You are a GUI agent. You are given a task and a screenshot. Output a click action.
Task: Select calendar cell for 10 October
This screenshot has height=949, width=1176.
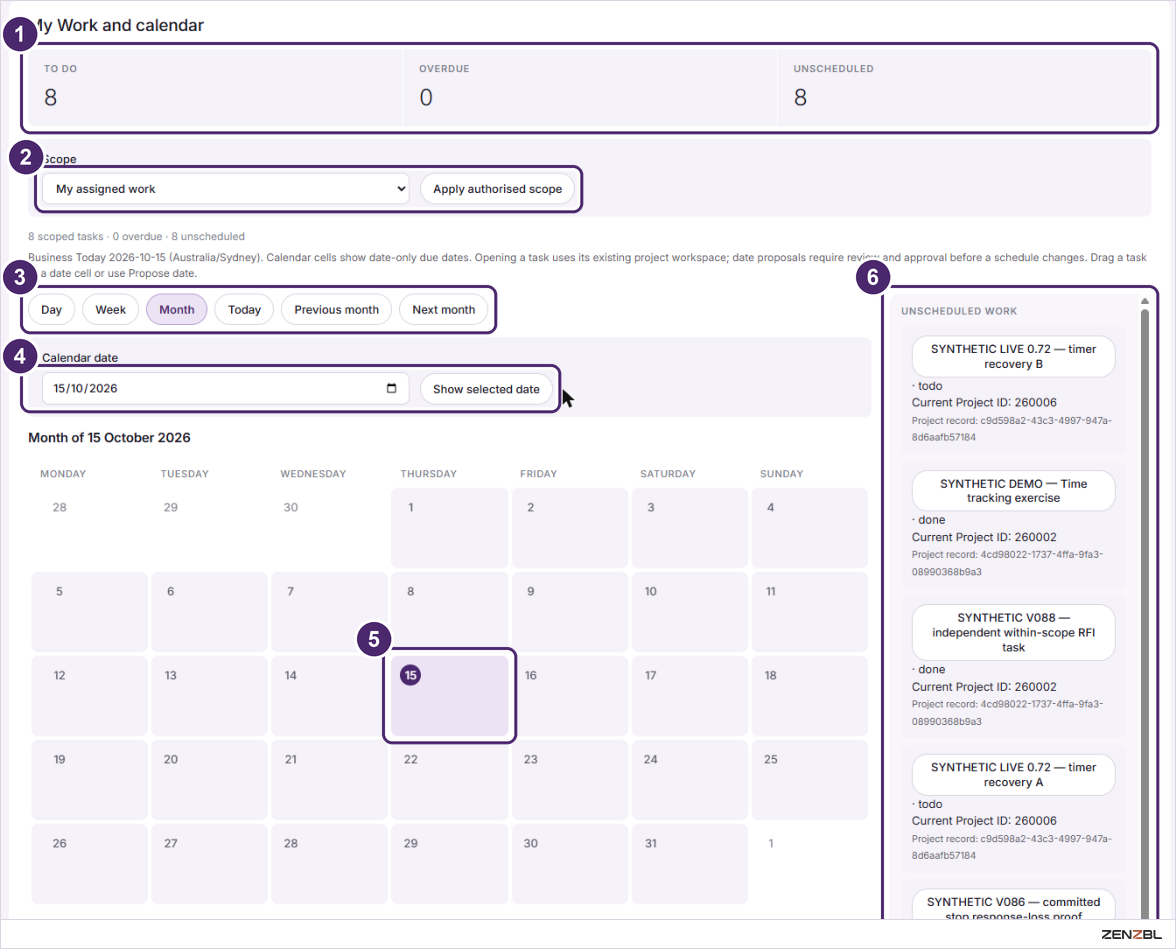pyautogui.click(x=689, y=611)
